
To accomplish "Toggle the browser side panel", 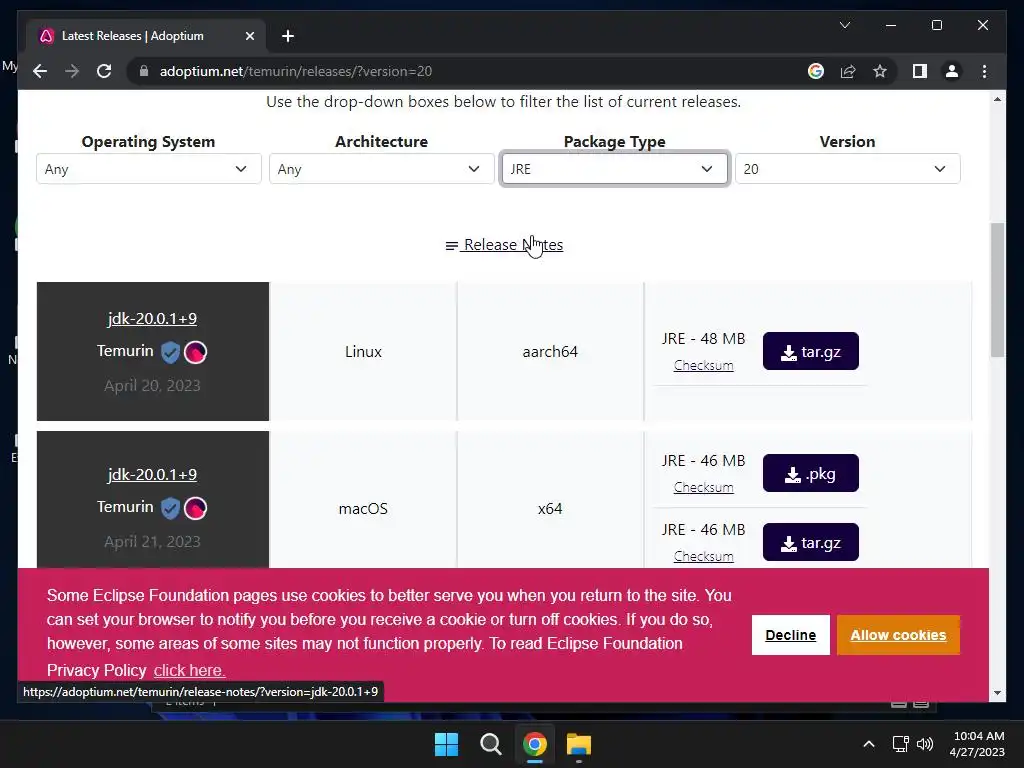I will 920,71.
